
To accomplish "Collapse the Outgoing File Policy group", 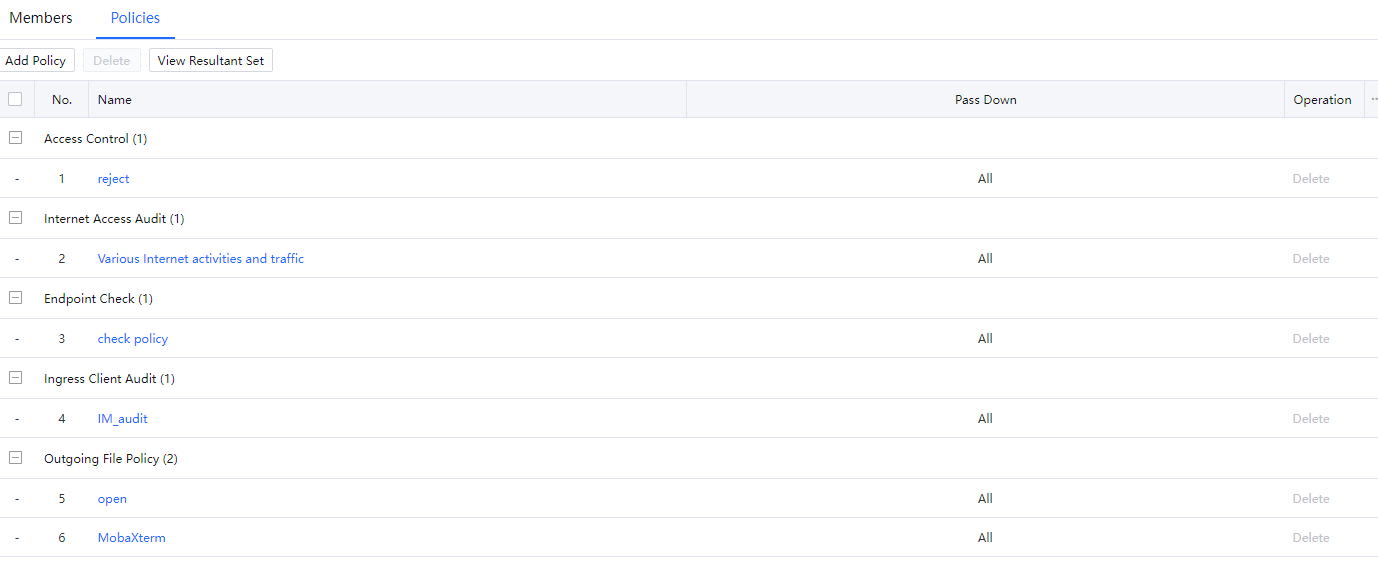I will (15, 458).
